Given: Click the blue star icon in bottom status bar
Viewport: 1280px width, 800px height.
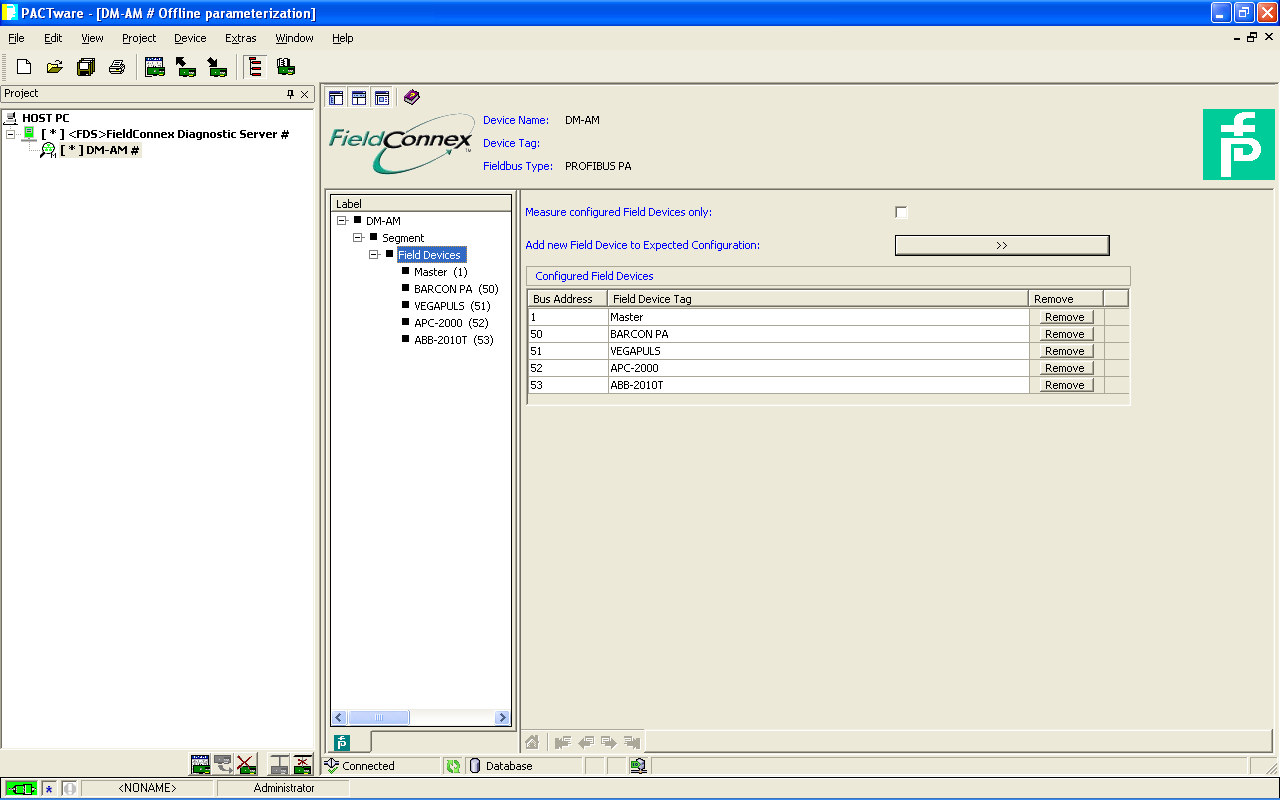Looking at the screenshot, I should pyautogui.click(x=49, y=789).
